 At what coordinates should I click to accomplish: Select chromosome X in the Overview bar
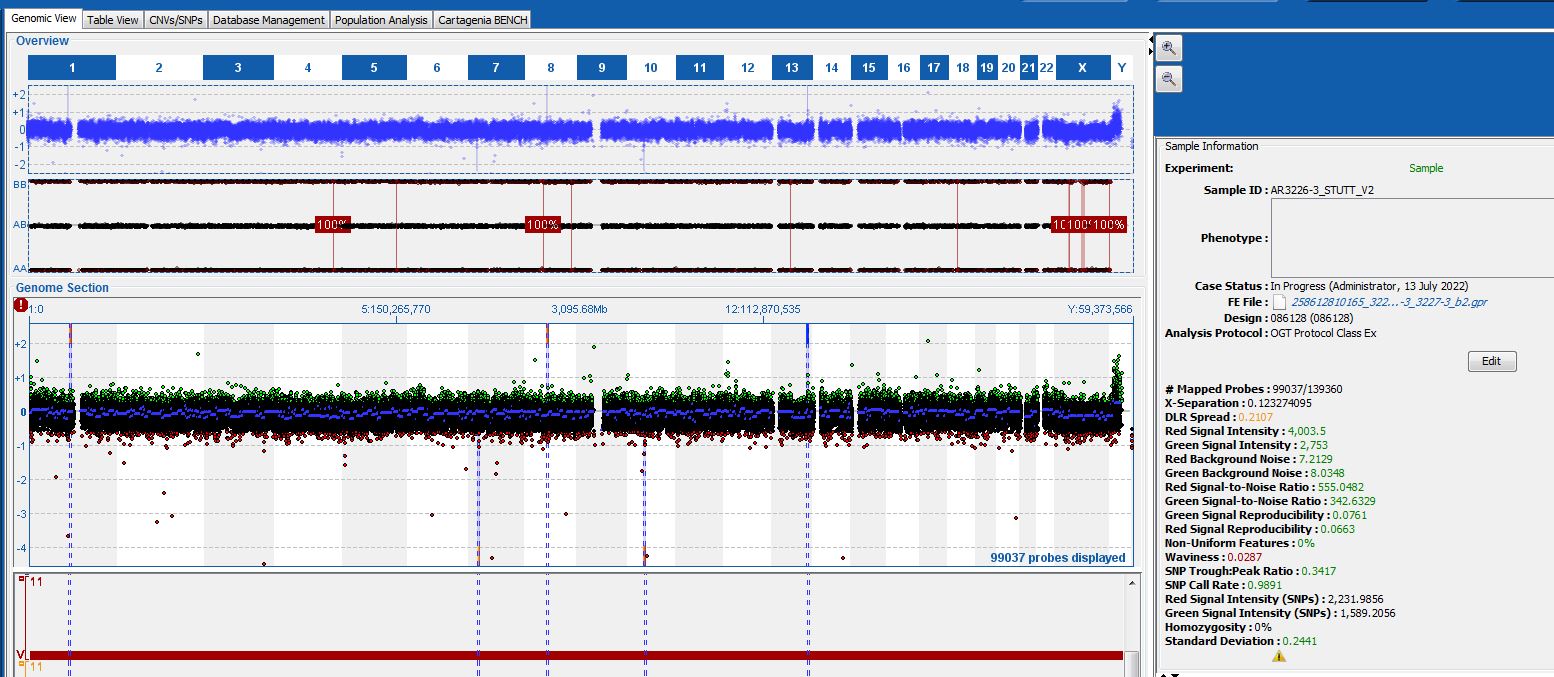pyautogui.click(x=1082, y=68)
